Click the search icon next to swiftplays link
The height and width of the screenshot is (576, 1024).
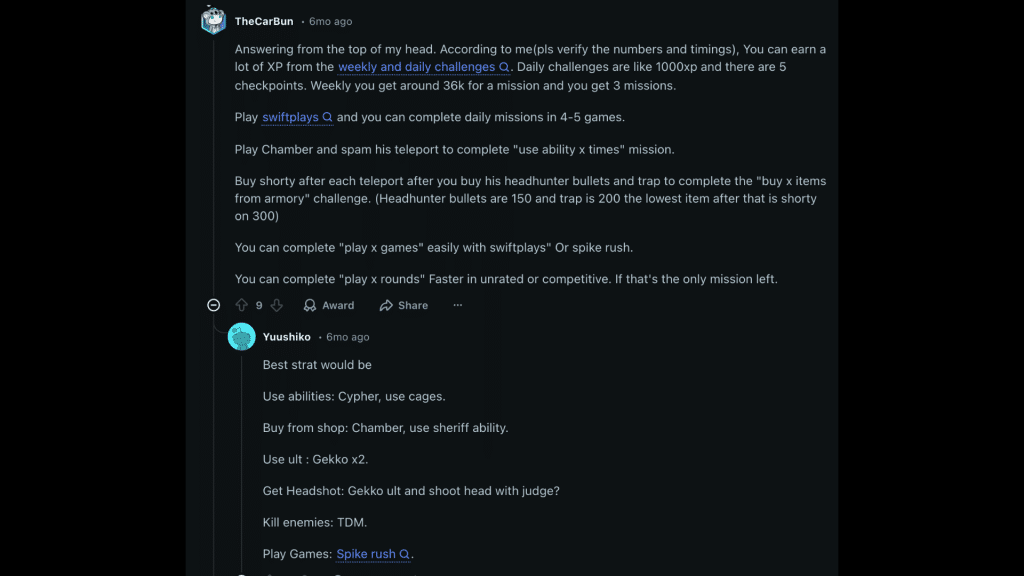(x=327, y=117)
